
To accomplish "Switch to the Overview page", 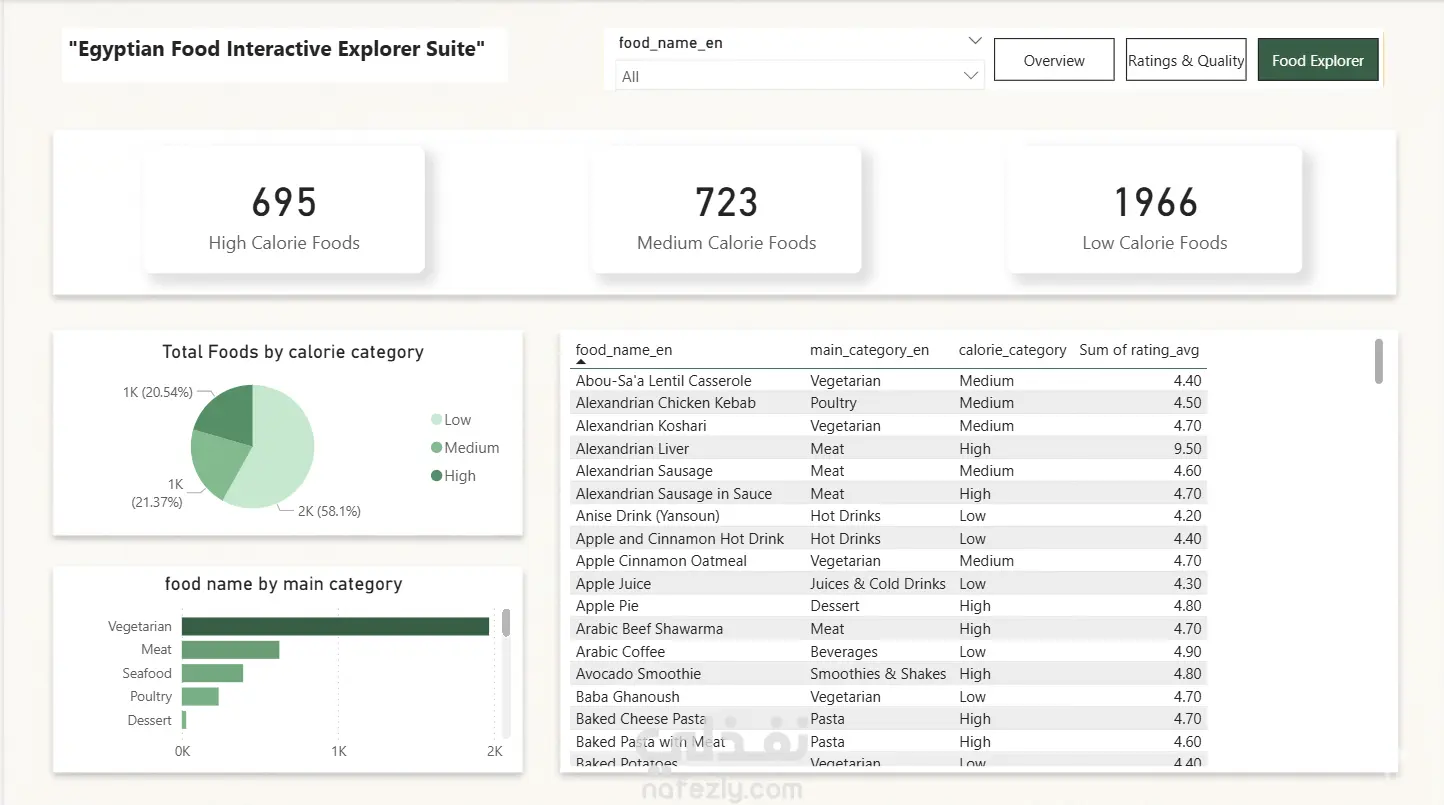I will (1054, 60).
